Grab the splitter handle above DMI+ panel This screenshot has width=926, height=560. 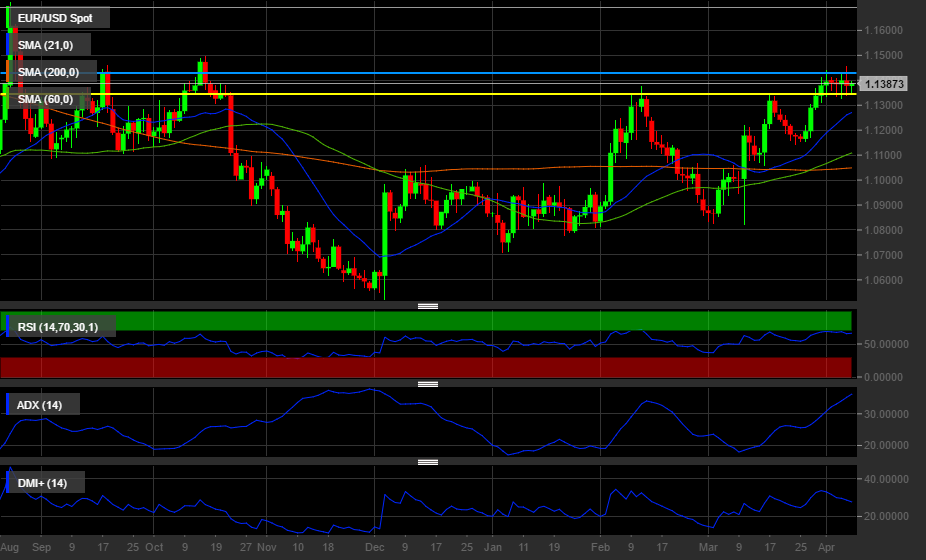pos(428,462)
